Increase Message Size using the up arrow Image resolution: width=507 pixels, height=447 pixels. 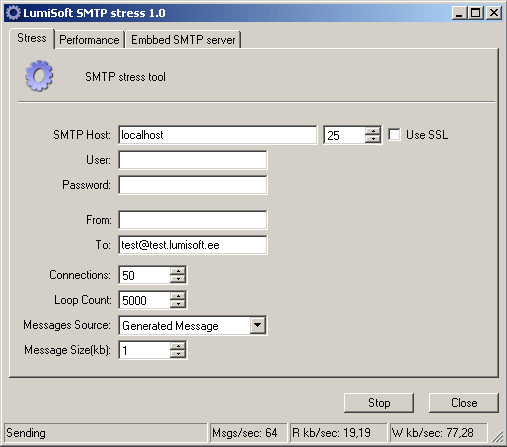pyautogui.click(x=178, y=346)
